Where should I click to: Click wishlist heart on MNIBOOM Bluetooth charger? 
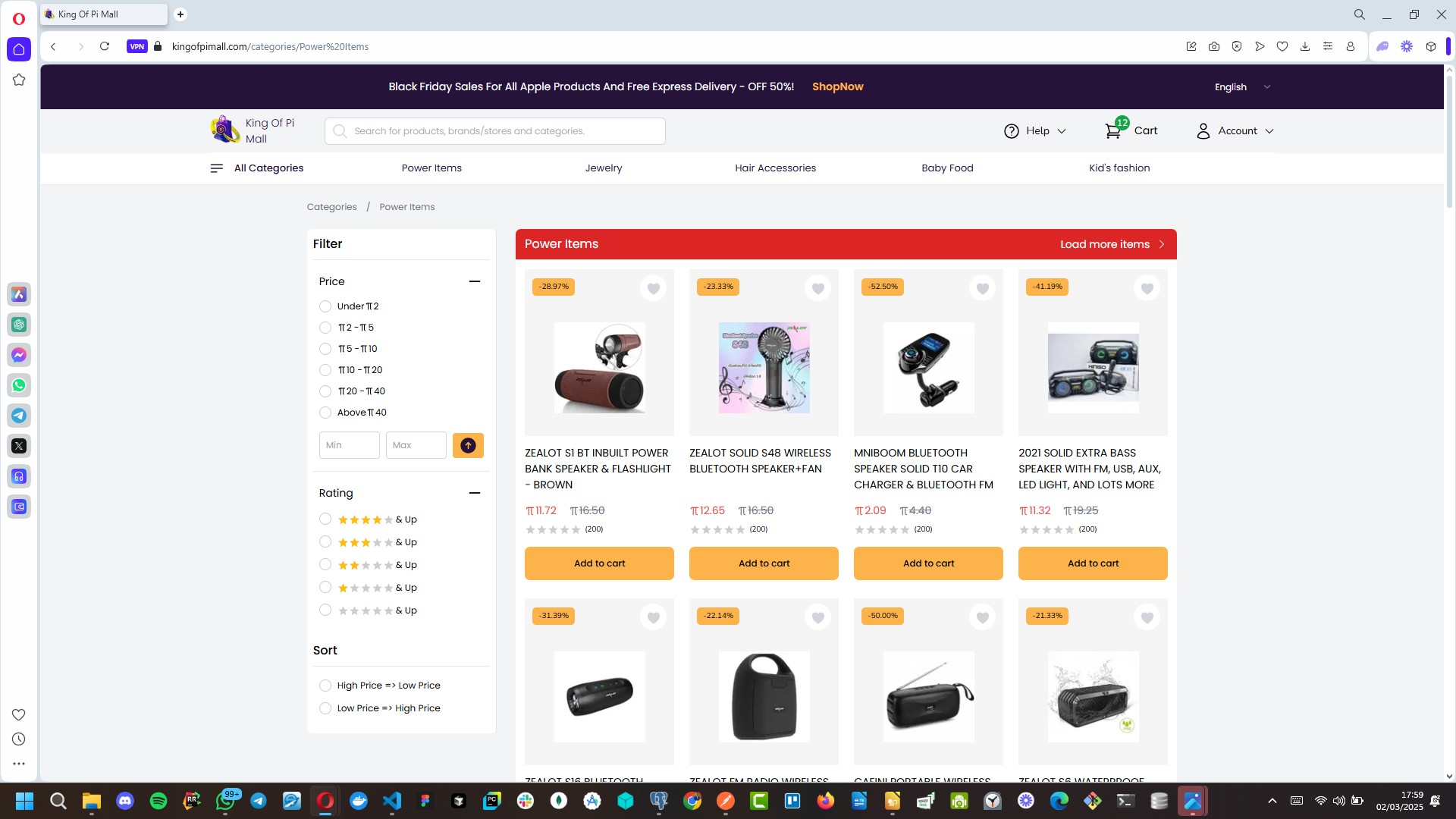[x=982, y=288]
